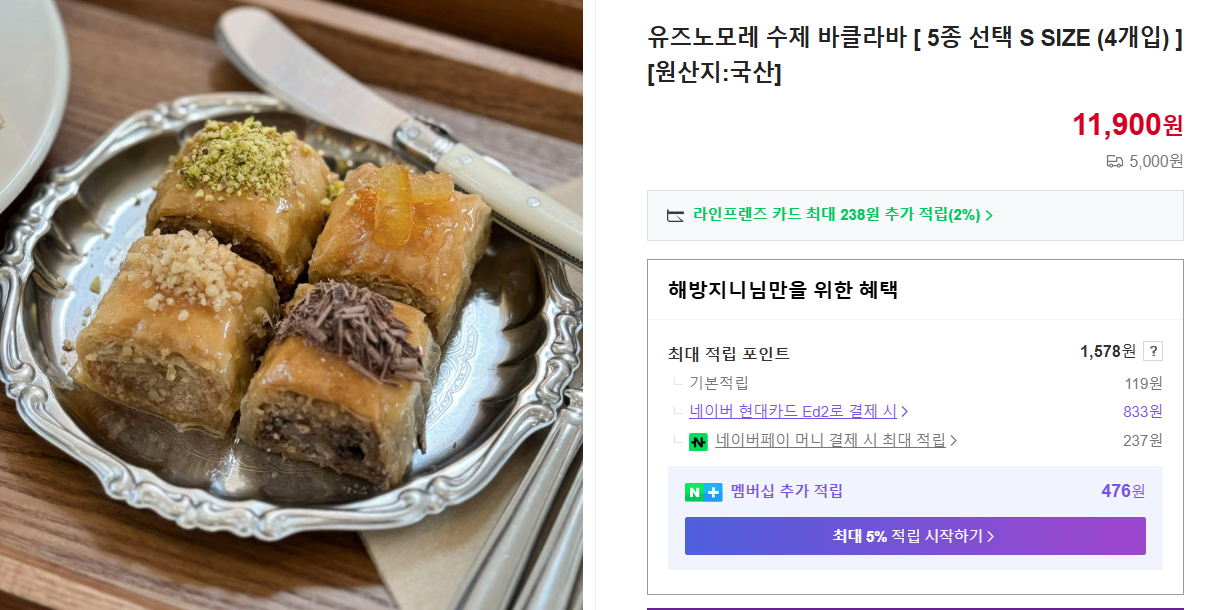The width and height of the screenshot is (1207, 610).
Task: Expand 라인프렌즈 카드 details via its chevron
Action: 989,216
